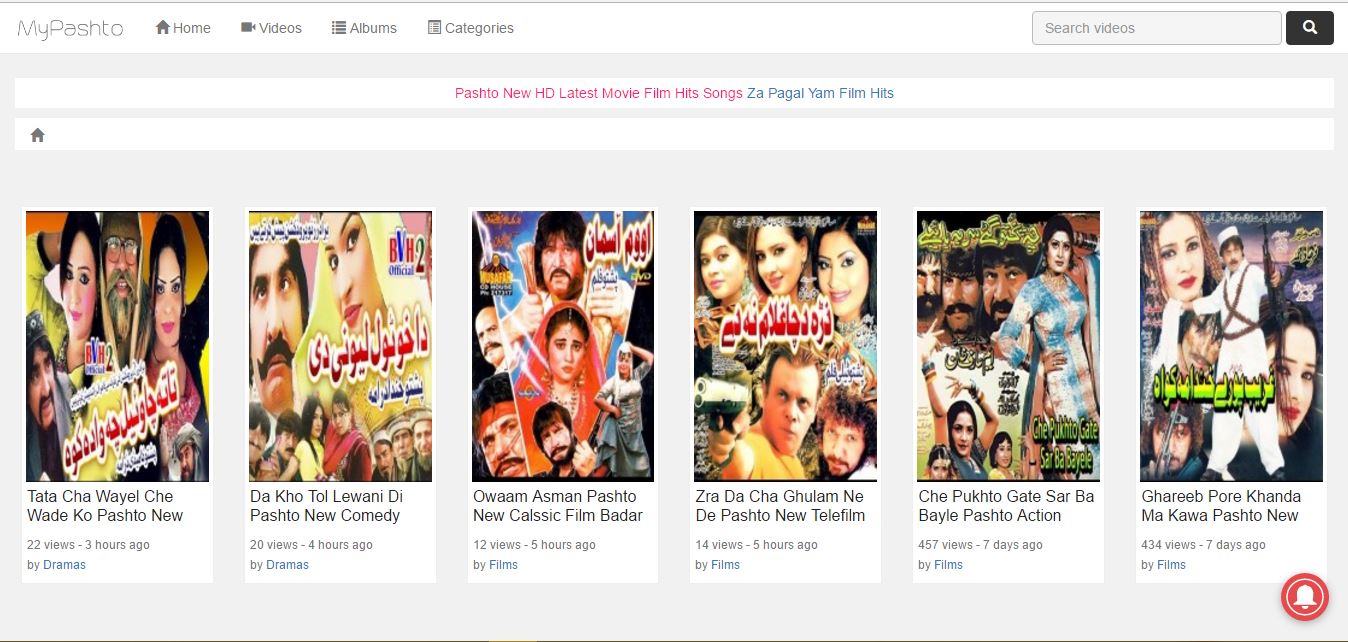Click title 'Owaam Asman Pashto New Calssic Film Badar'
The width and height of the screenshot is (1348, 642).
(558, 506)
